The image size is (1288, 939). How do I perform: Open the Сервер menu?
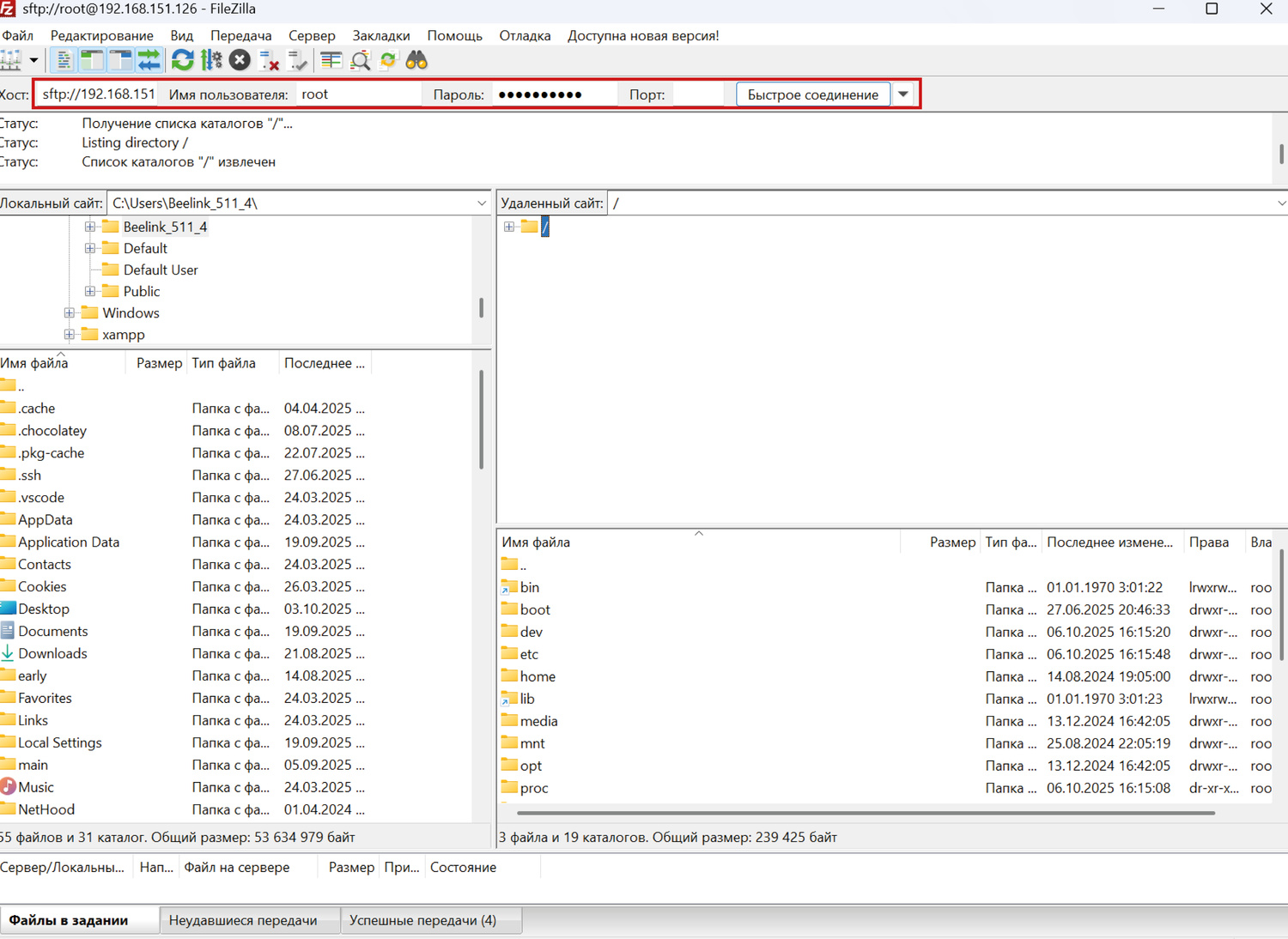[312, 35]
